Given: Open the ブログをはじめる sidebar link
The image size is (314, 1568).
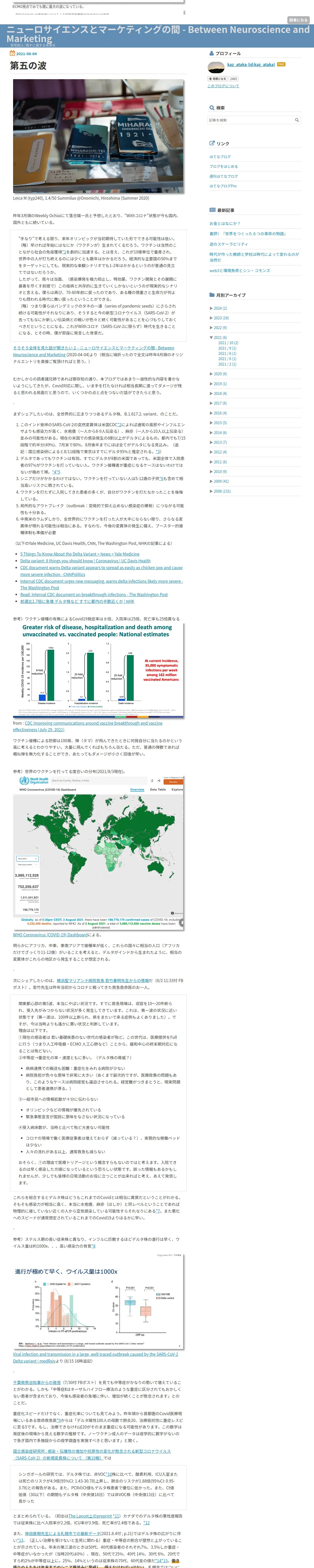Looking at the screenshot, I should click(x=224, y=166).
